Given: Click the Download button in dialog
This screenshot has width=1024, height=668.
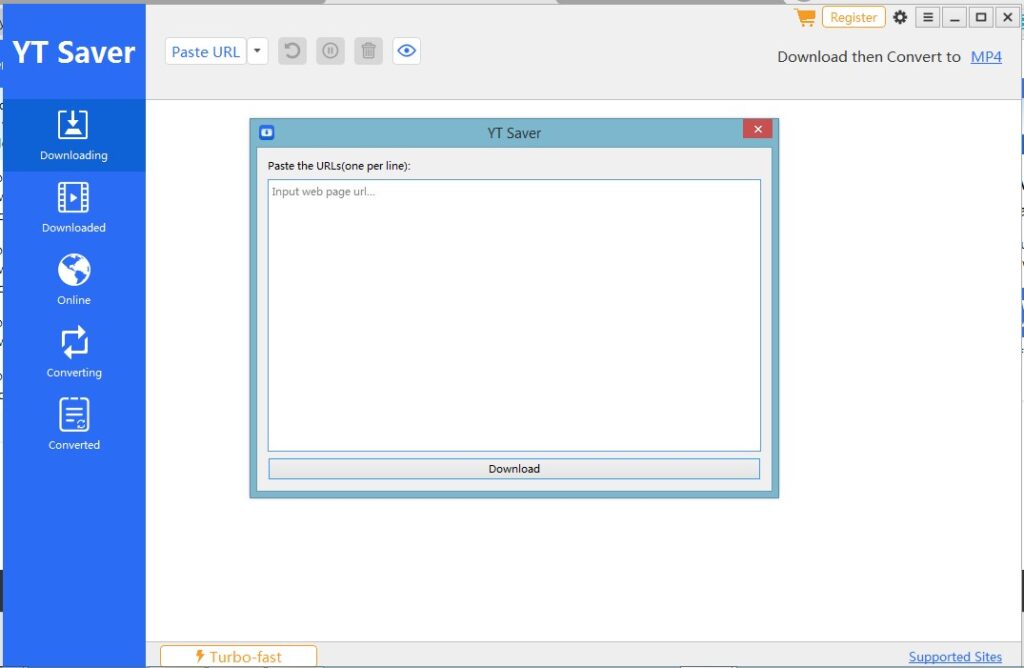Looking at the screenshot, I should [x=514, y=469].
